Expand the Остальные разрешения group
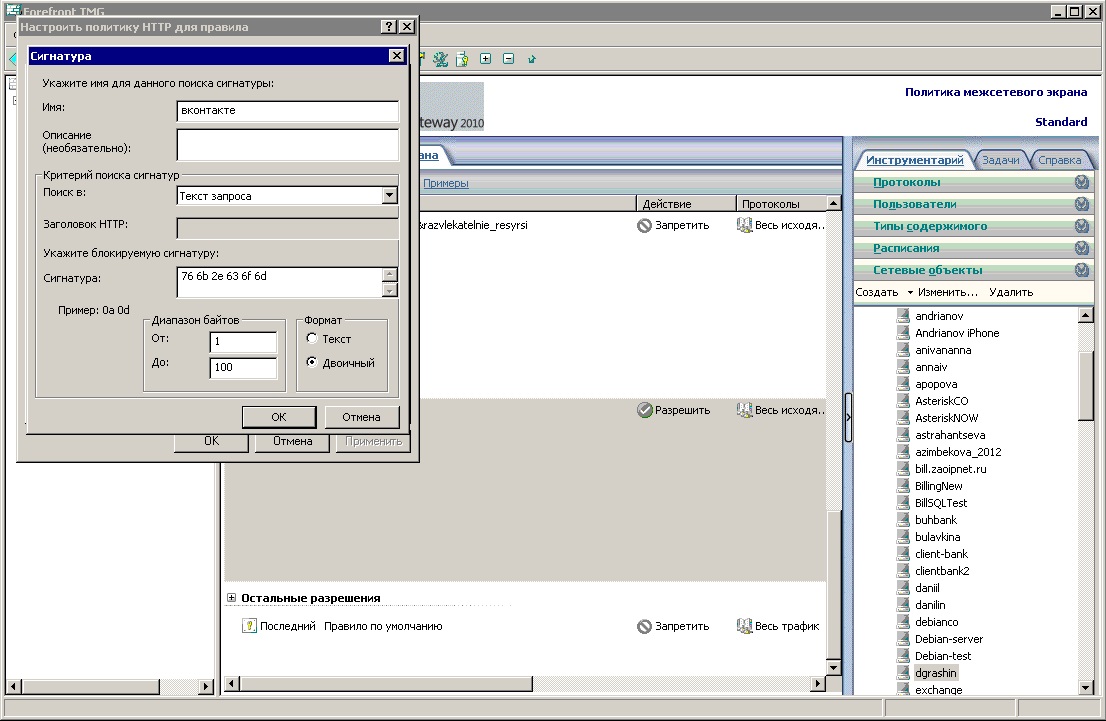The image size is (1106, 721). click(x=231, y=598)
